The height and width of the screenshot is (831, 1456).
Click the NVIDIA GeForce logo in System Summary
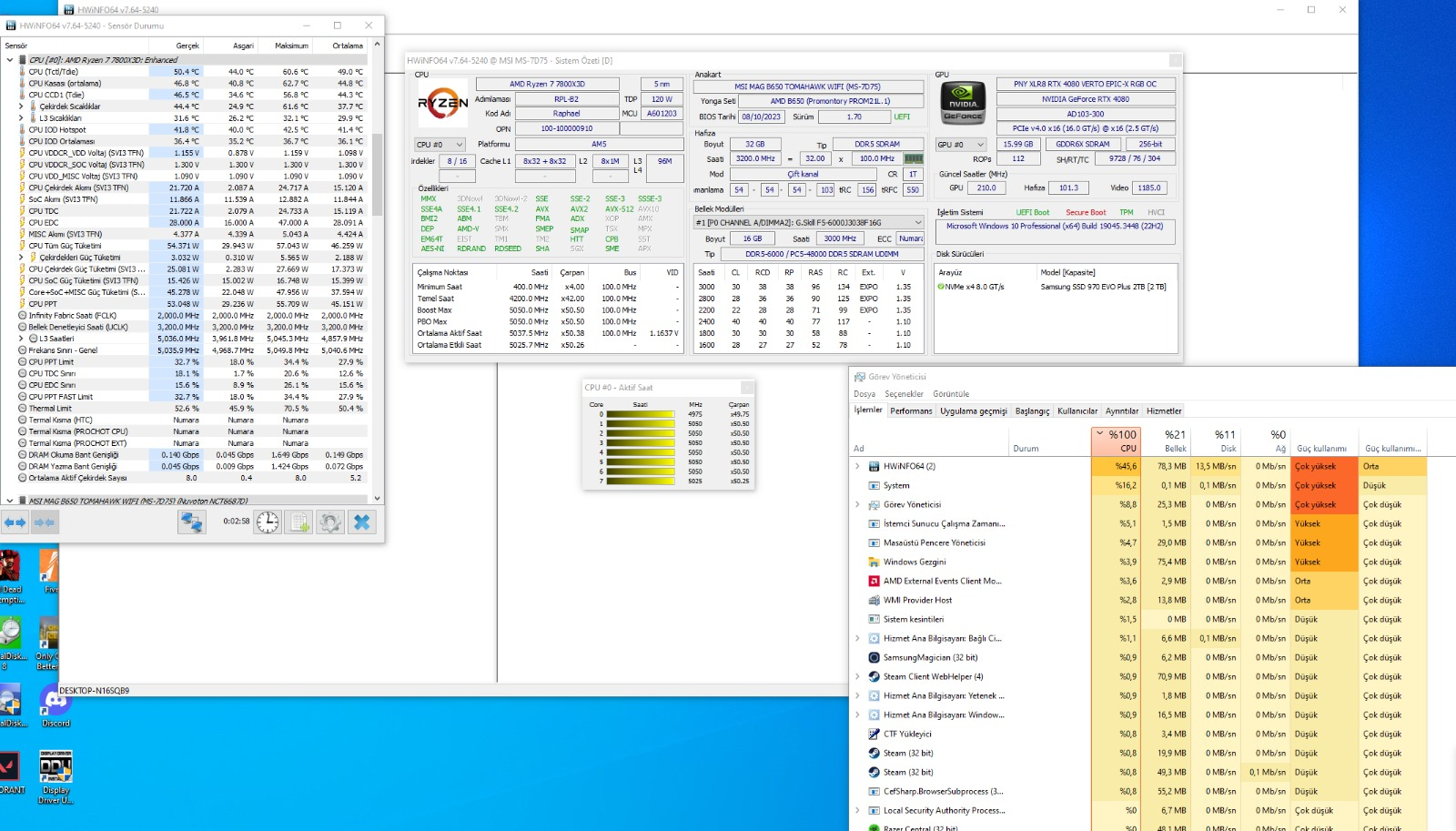tap(963, 103)
